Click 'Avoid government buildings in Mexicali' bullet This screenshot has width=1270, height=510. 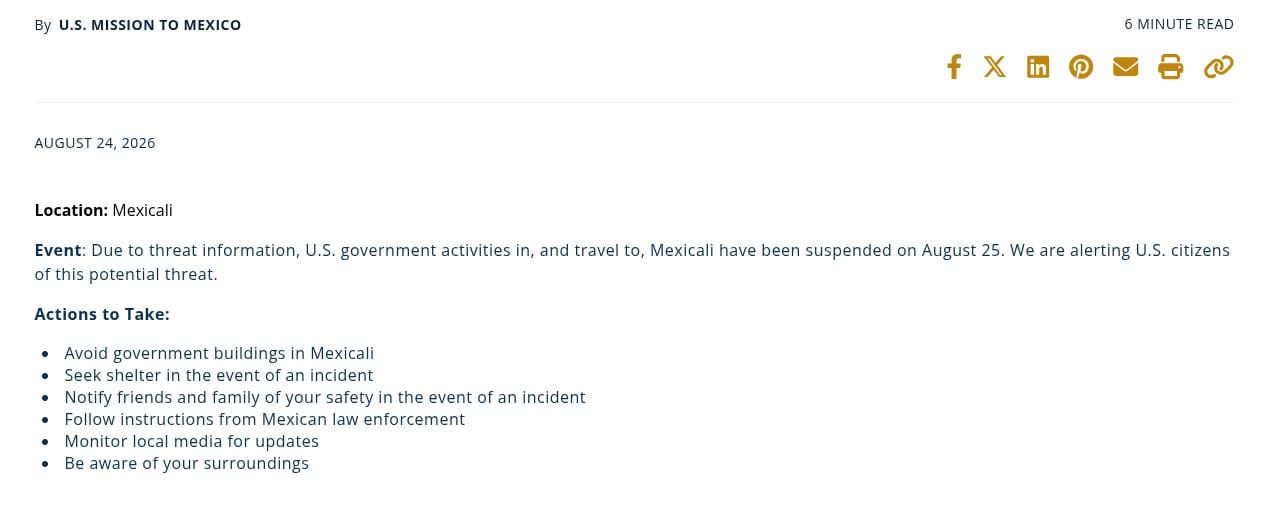pyautogui.click(x=219, y=353)
